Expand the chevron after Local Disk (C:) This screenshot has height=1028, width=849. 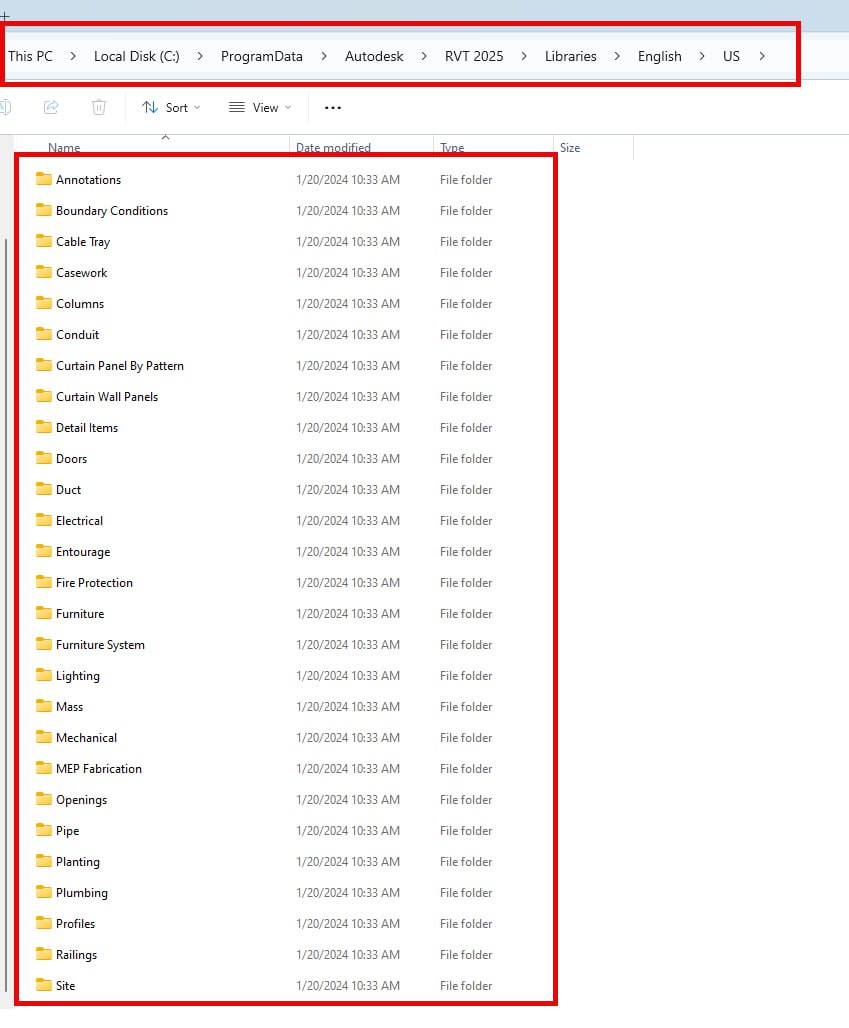pos(199,56)
